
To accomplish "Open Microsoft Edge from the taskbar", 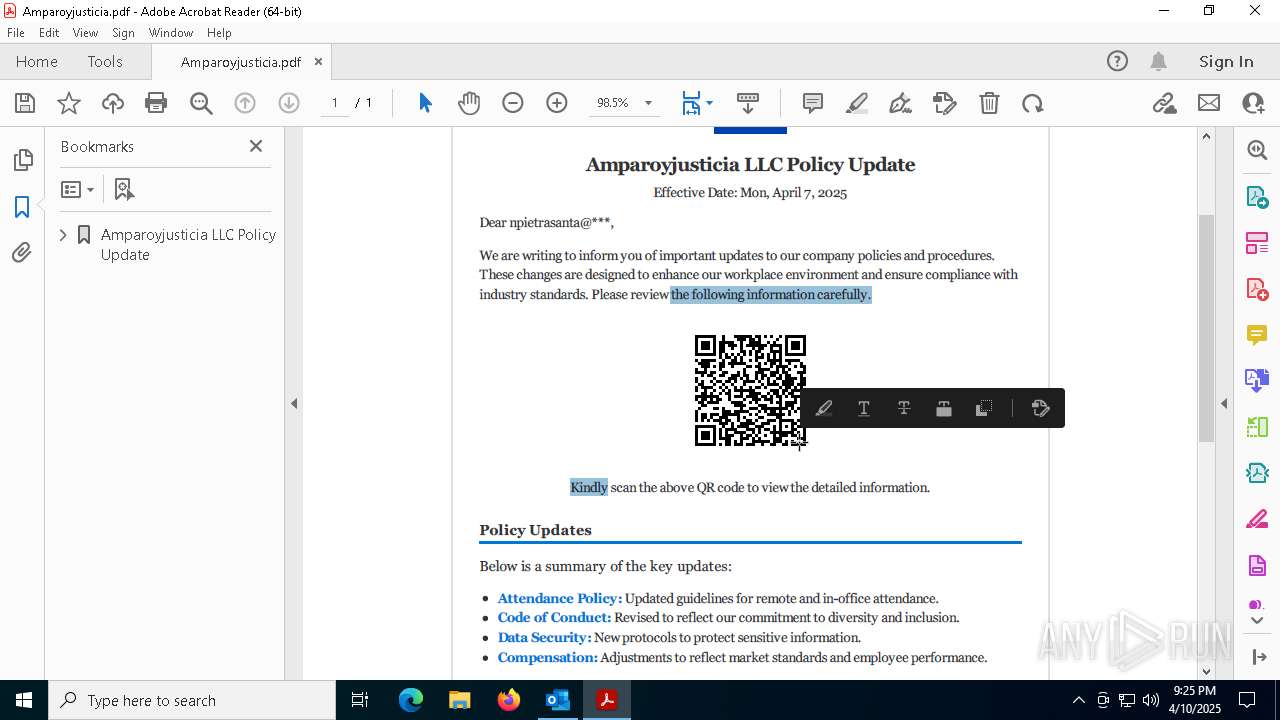I will point(411,700).
